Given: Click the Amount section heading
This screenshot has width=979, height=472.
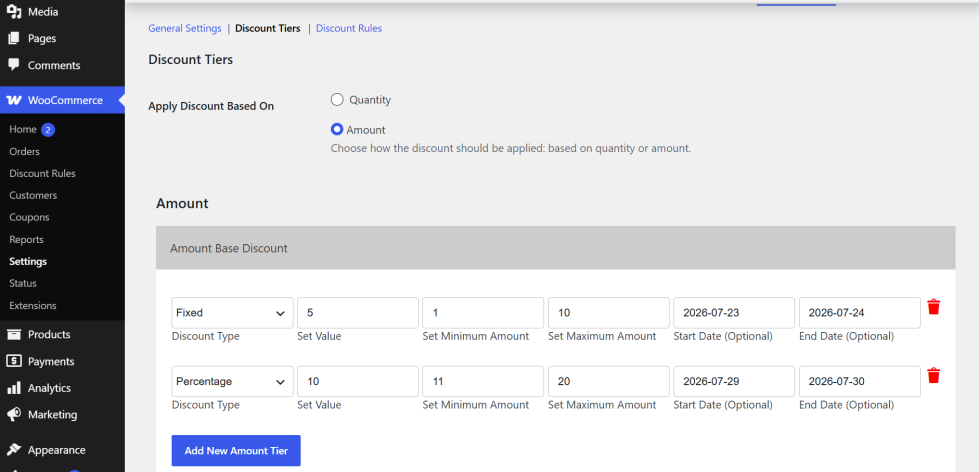Looking at the screenshot, I should pyautogui.click(x=182, y=204).
